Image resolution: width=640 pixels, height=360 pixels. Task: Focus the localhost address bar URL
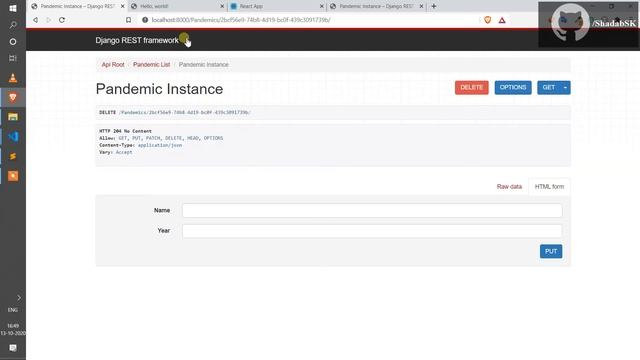click(241, 20)
